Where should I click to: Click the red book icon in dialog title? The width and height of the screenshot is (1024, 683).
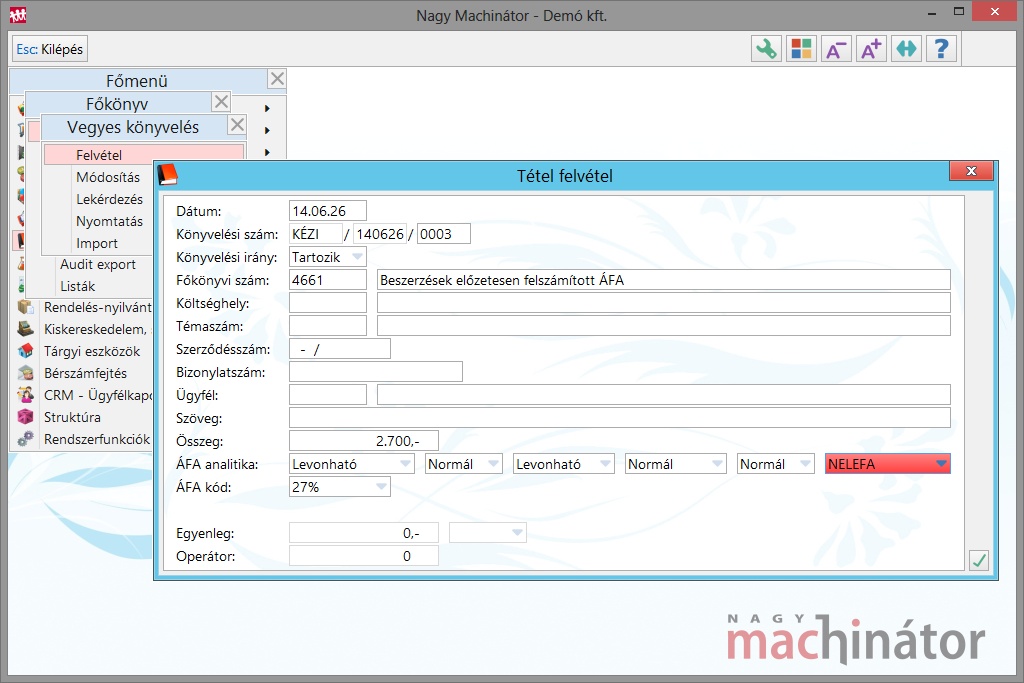pos(168,175)
